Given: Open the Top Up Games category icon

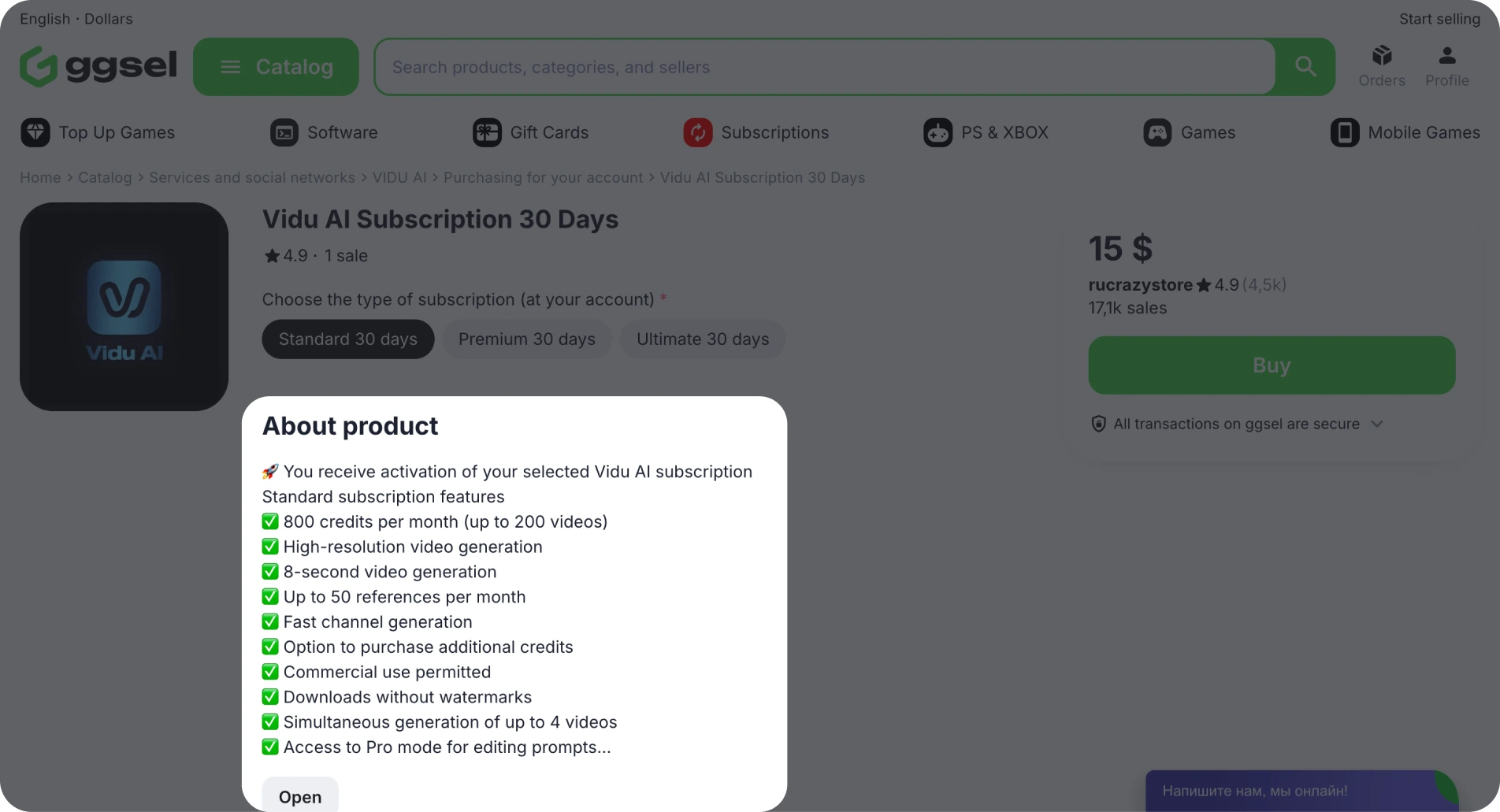Looking at the screenshot, I should (x=35, y=132).
